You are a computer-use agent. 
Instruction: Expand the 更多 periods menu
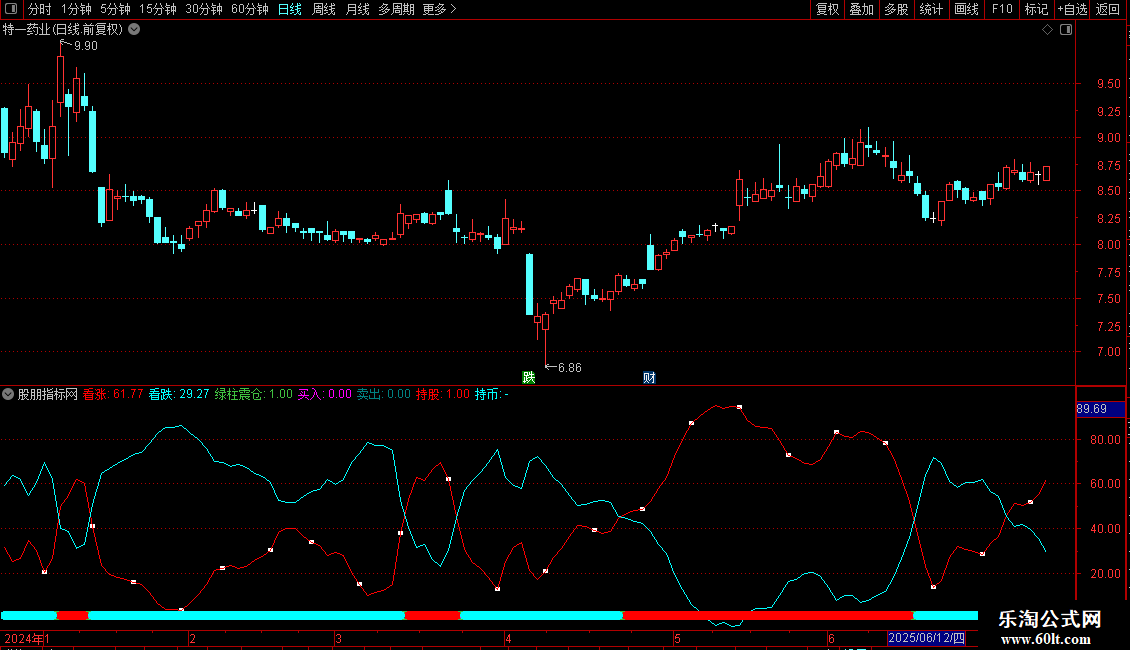pos(439,9)
